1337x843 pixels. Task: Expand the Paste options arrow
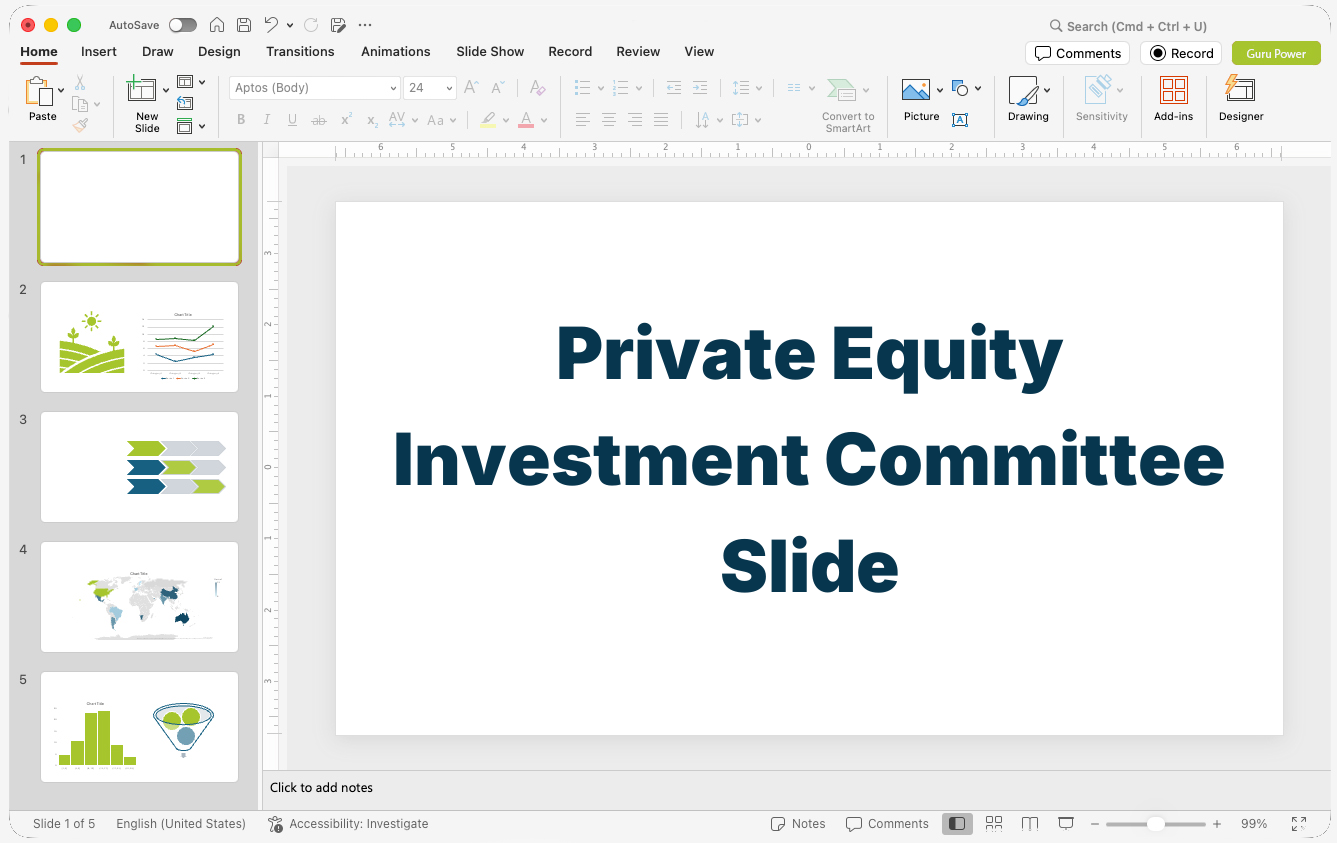[x=61, y=90]
